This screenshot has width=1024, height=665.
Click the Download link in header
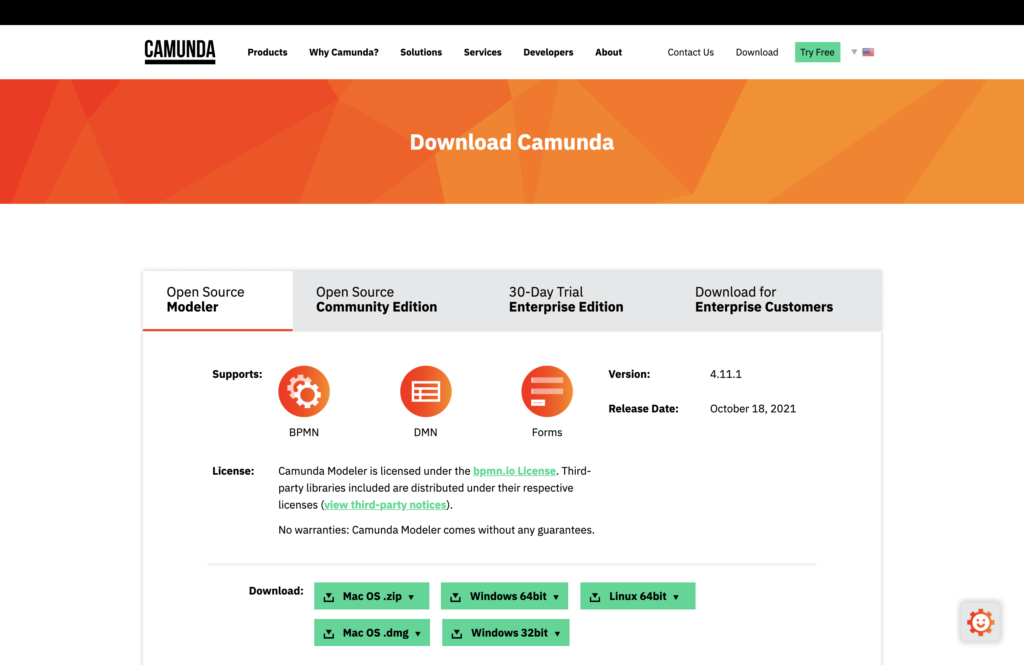click(x=757, y=52)
